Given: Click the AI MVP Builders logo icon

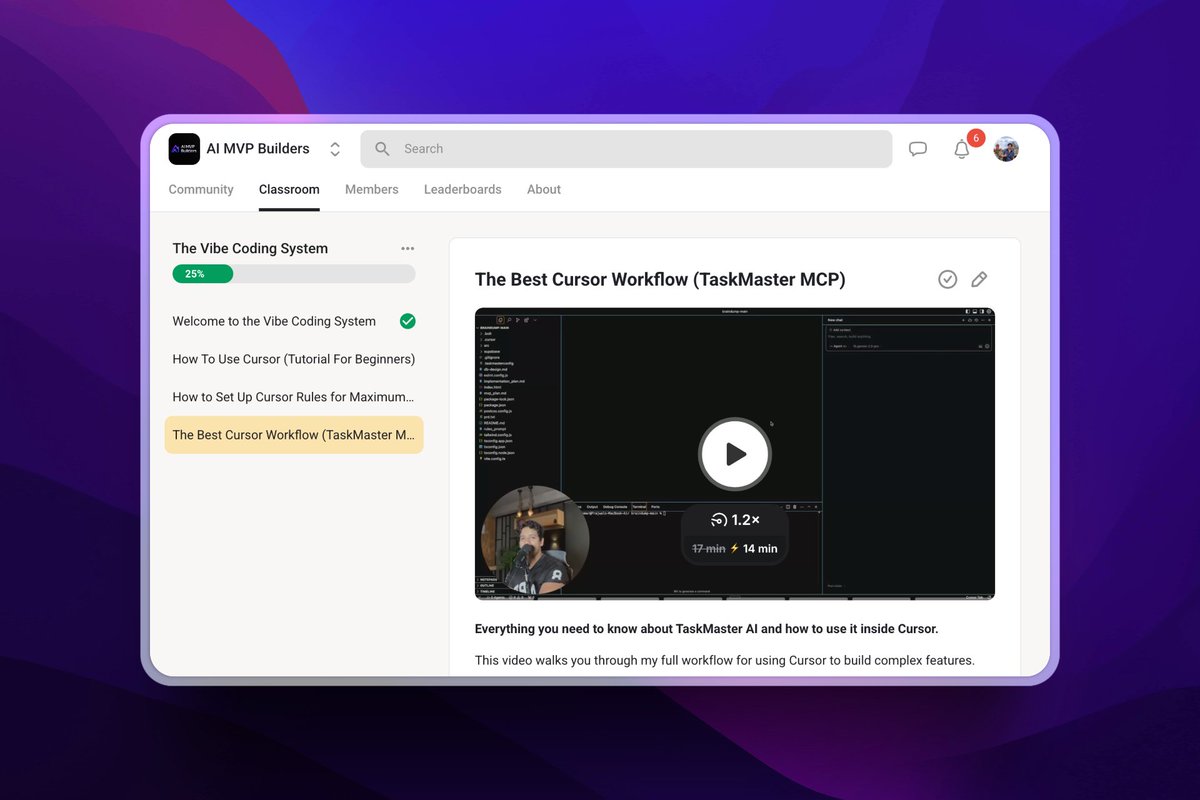Looking at the screenshot, I should 184,149.
